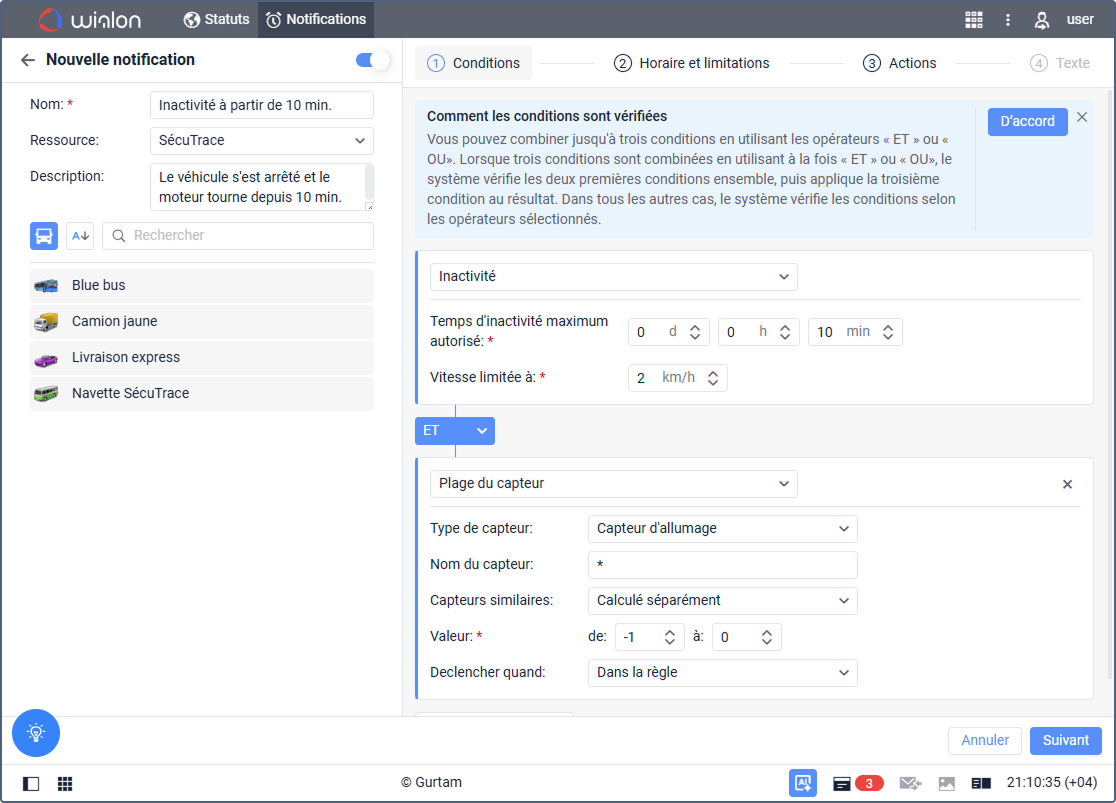Click the D'accord button
This screenshot has height=803, width=1116.
pos(1027,121)
